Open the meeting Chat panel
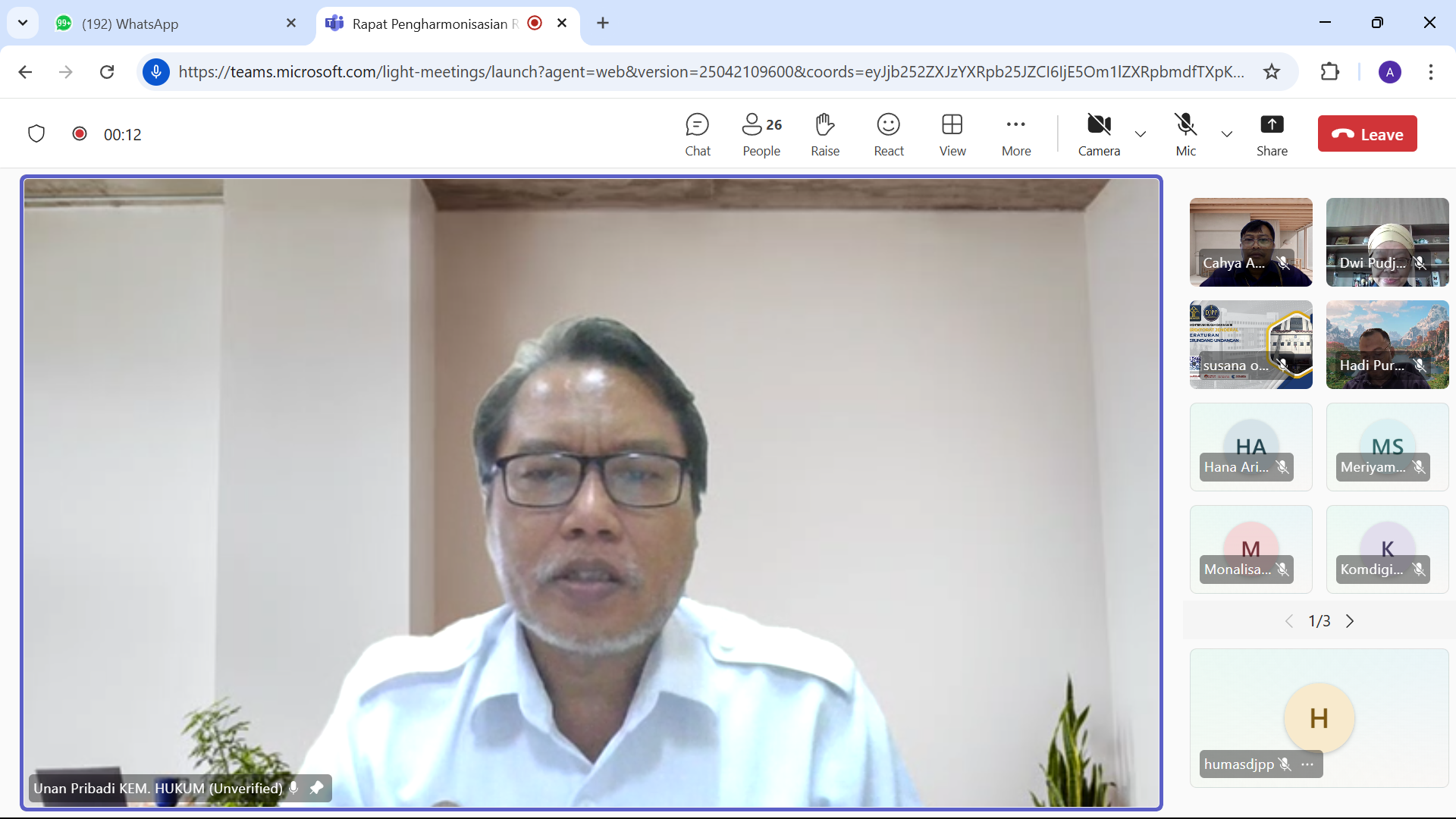Image resolution: width=1456 pixels, height=819 pixels. [x=697, y=135]
